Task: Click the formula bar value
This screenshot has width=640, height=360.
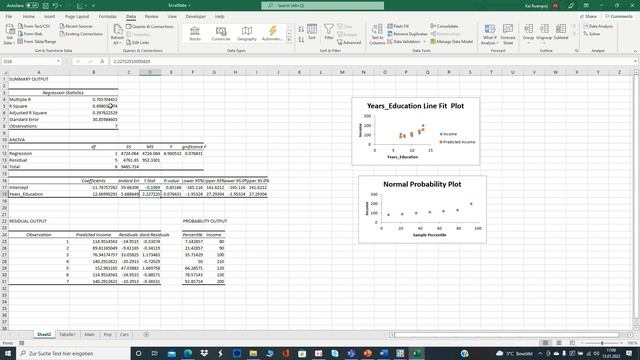Action: [x=132, y=61]
